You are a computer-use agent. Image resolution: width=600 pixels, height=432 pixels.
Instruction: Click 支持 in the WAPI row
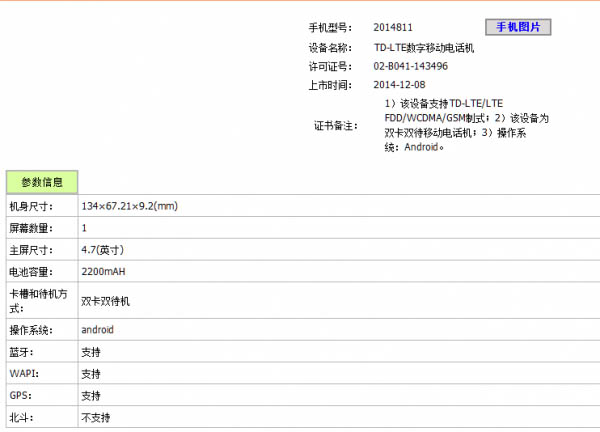(x=91, y=374)
